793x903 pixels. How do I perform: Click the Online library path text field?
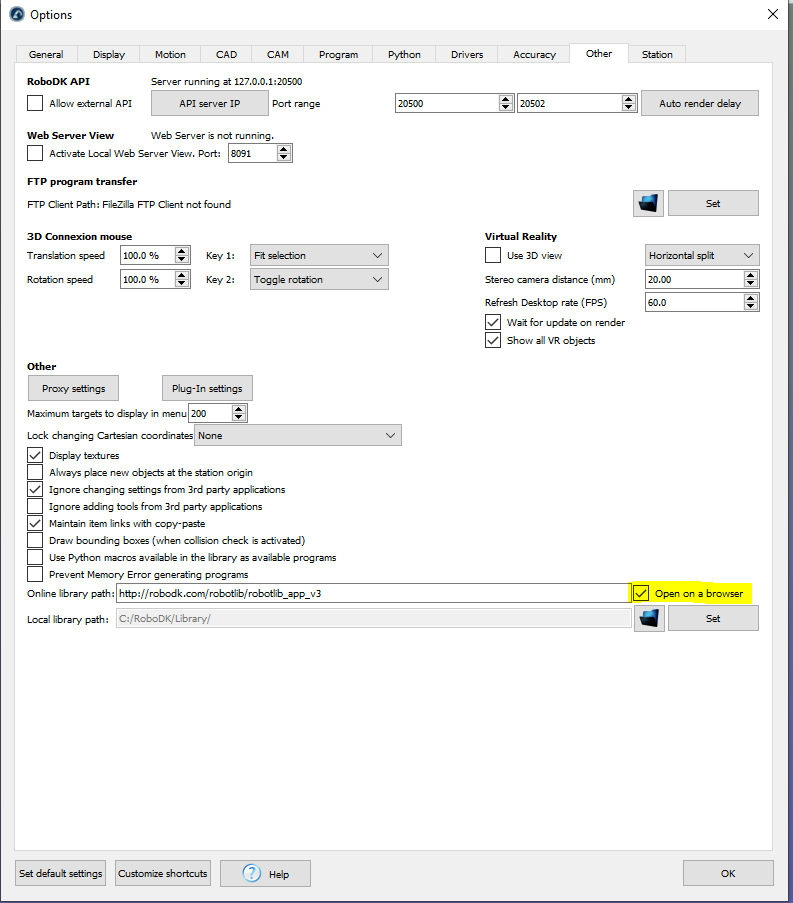pyautogui.click(x=371, y=593)
